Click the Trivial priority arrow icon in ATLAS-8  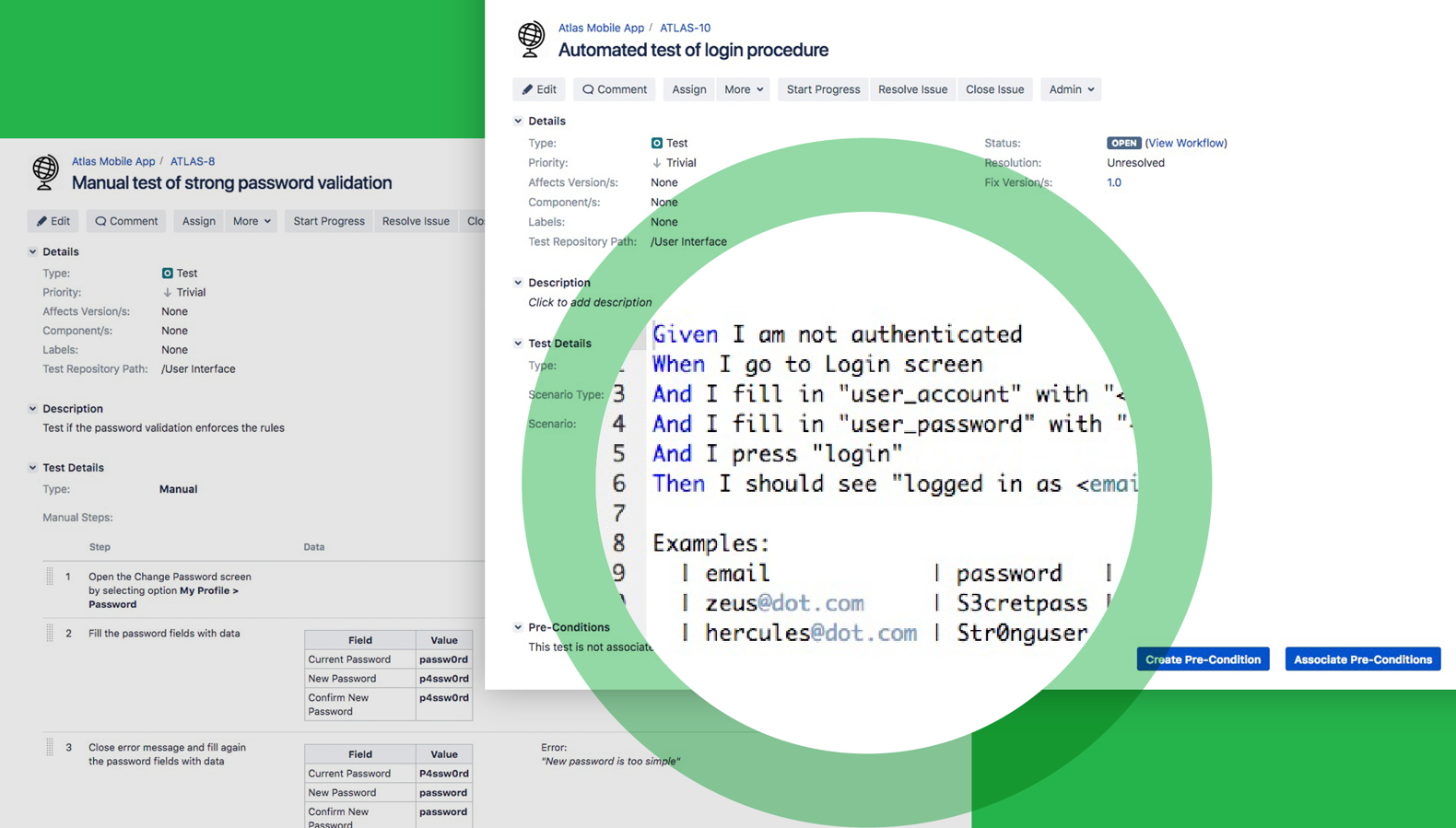point(168,293)
